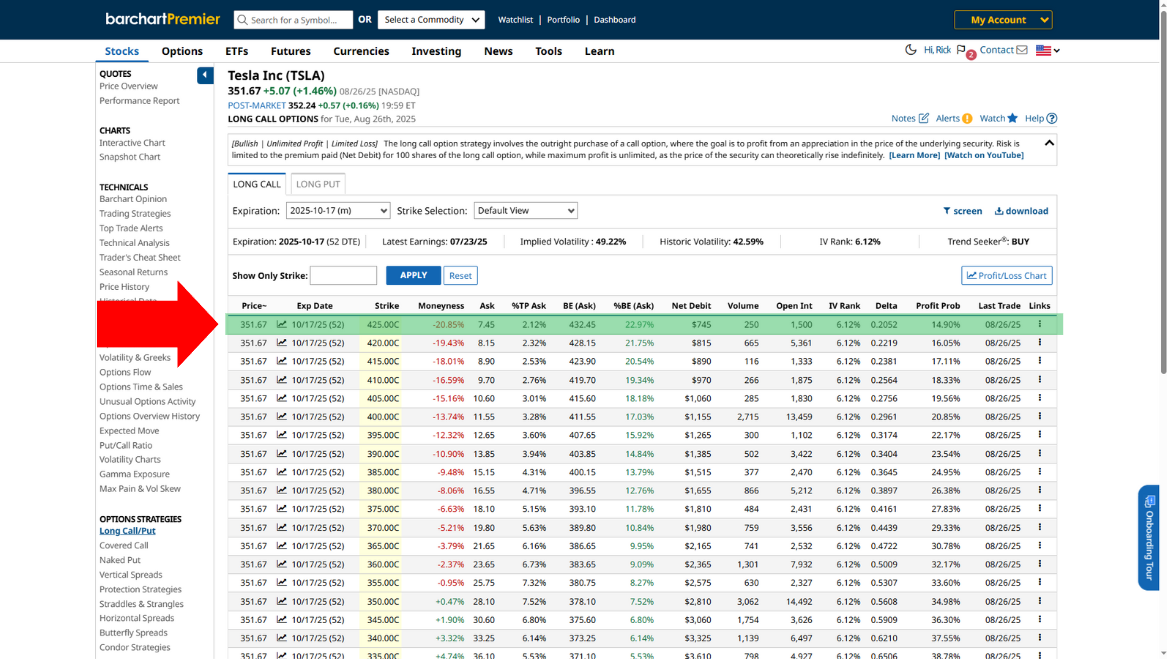Open the Options main menu
This screenshot has width=1167, height=659.
[x=182, y=51]
